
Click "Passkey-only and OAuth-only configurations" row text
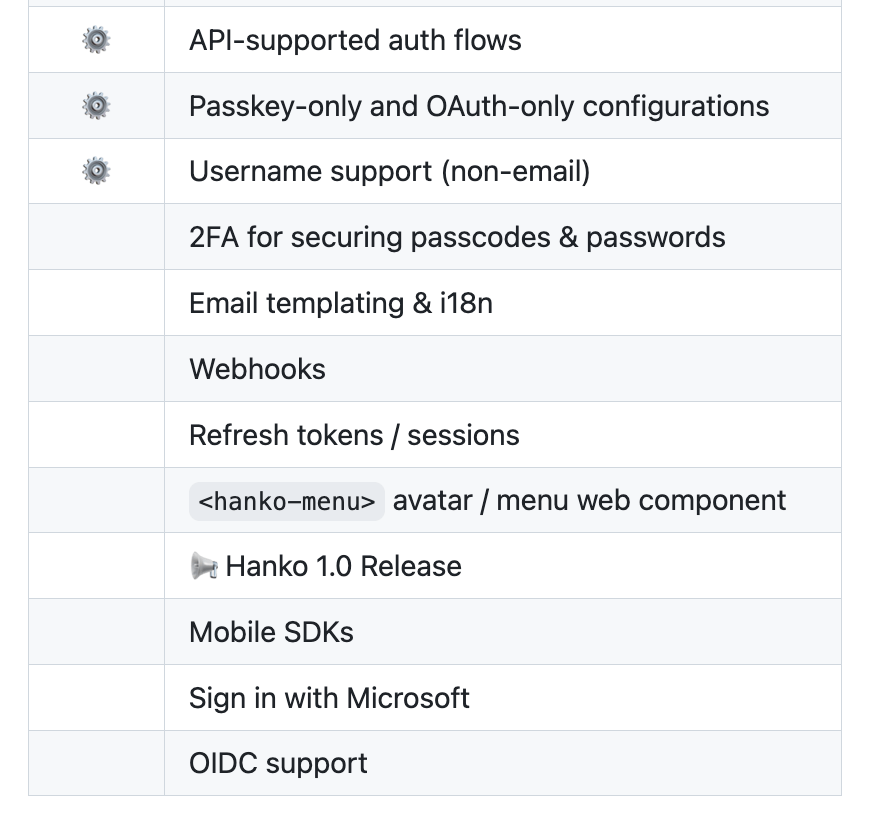pos(479,107)
